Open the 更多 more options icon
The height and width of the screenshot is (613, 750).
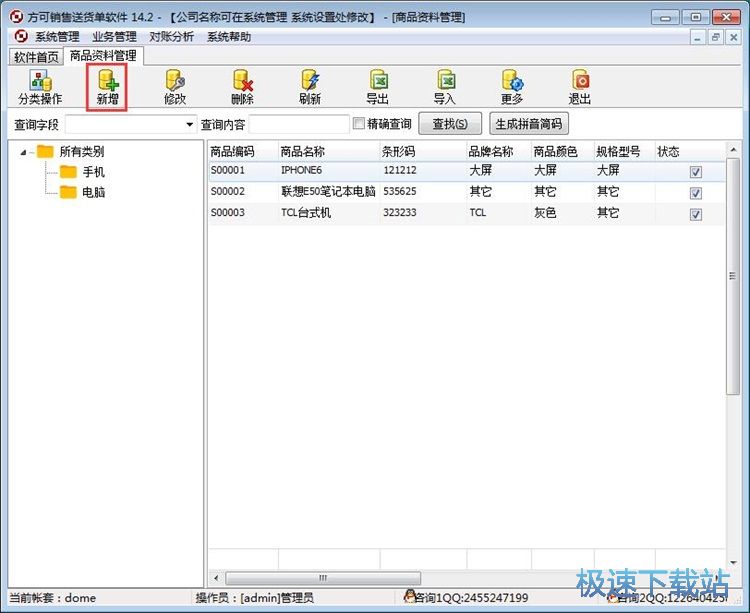(x=512, y=87)
